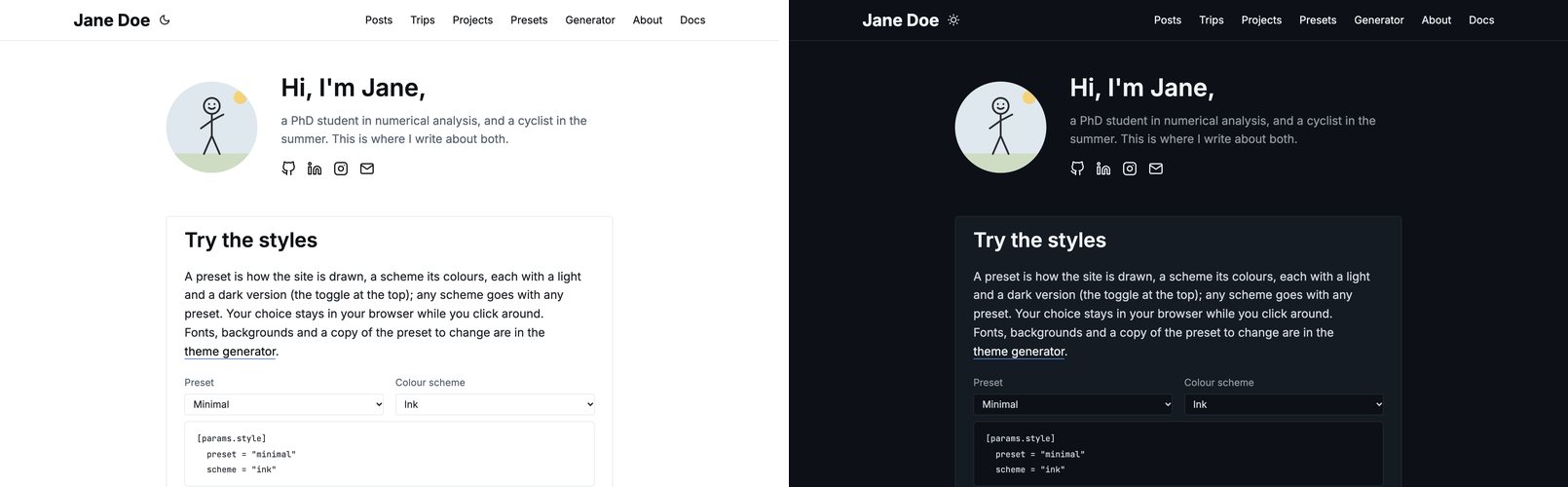Open Instagram icon on dark page
The image size is (1568, 487).
[x=1130, y=169]
